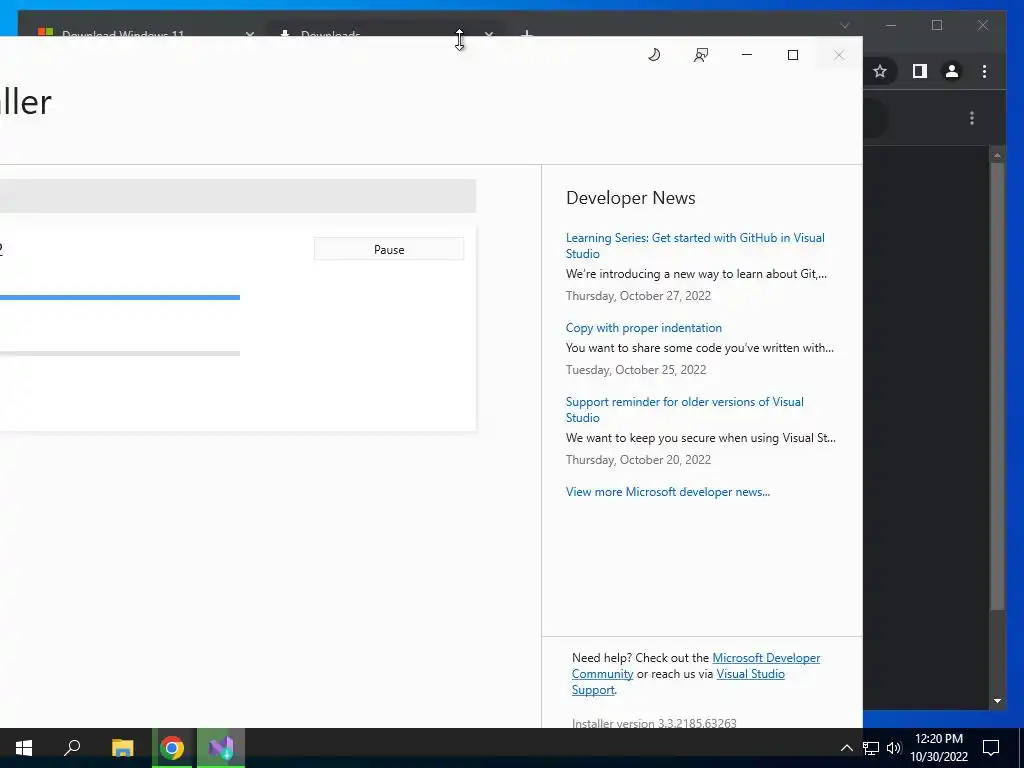This screenshot has width=1024, height=768.
Task: Toggle the installer dark theme moon icon
Action: [x=654, y=55]
